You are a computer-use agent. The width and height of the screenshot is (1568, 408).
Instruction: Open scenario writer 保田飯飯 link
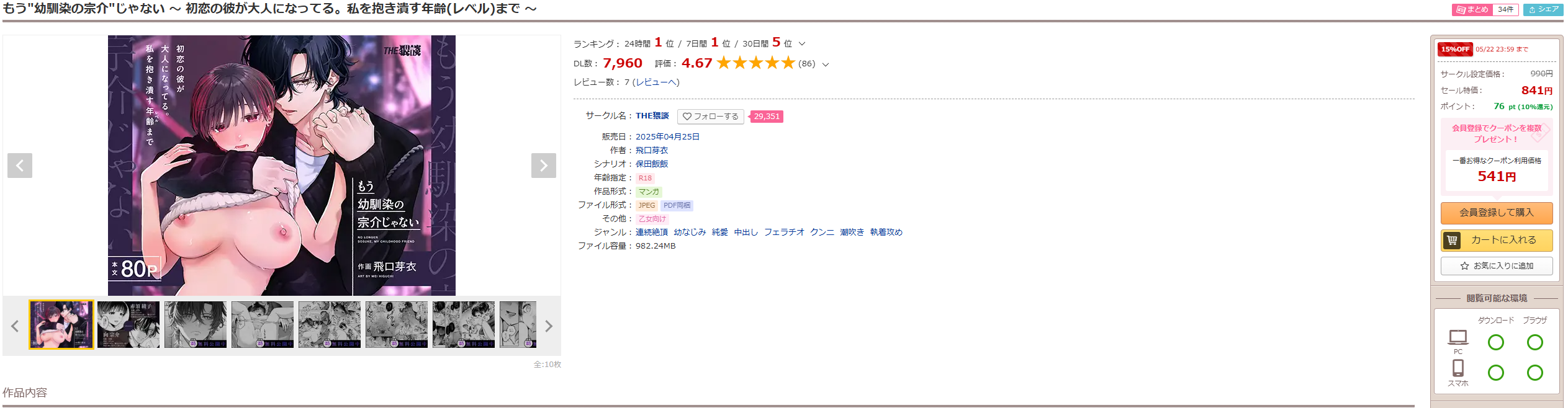click(652, 164)
